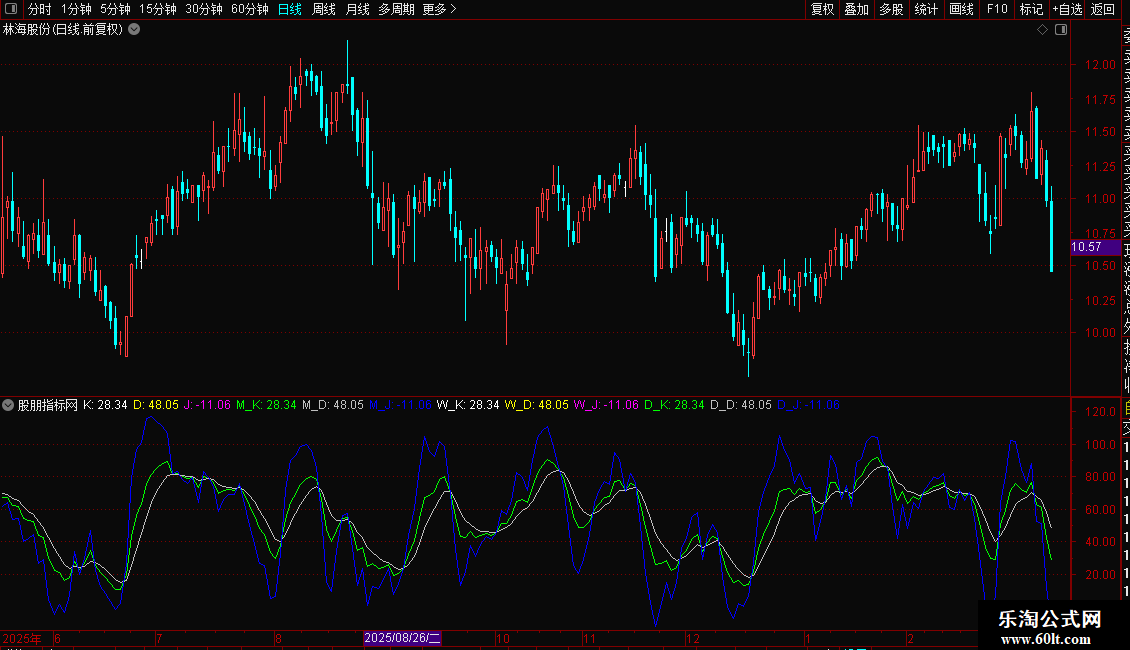The width and height of the screenshot is (1130, 650).
Task: Select the 分时 intraday tab
Action: pos(40,10)
